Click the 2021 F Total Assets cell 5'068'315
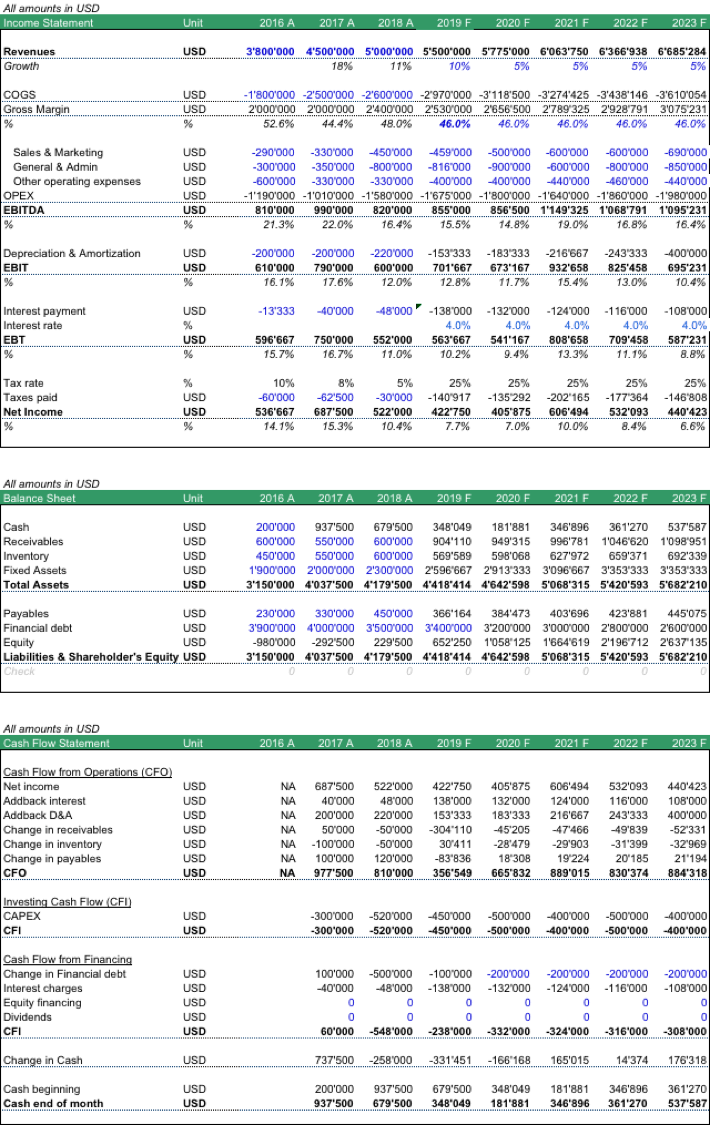The height and width of the screenshot is (1125, 710). coord(565,585)
